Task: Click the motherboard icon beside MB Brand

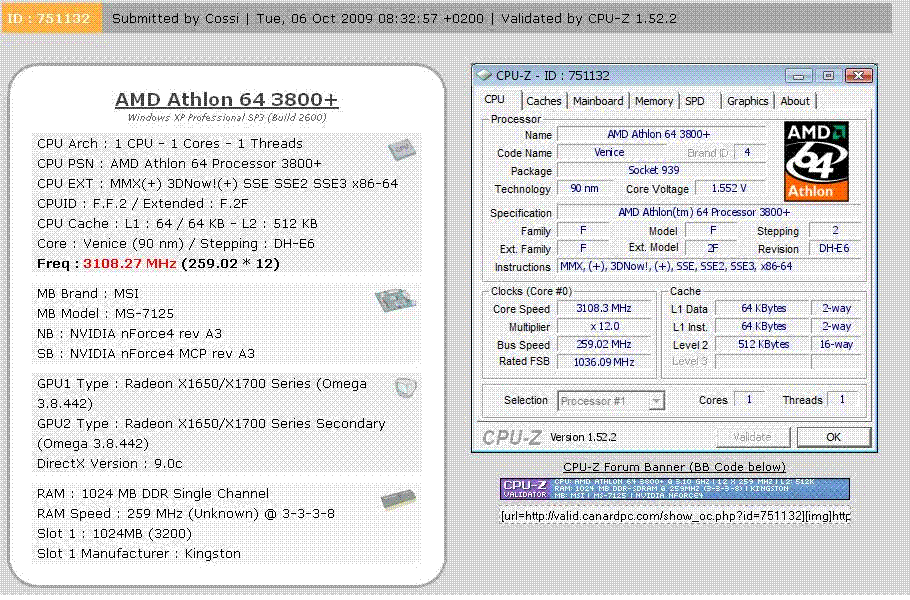Action: (x=395, y=301)
